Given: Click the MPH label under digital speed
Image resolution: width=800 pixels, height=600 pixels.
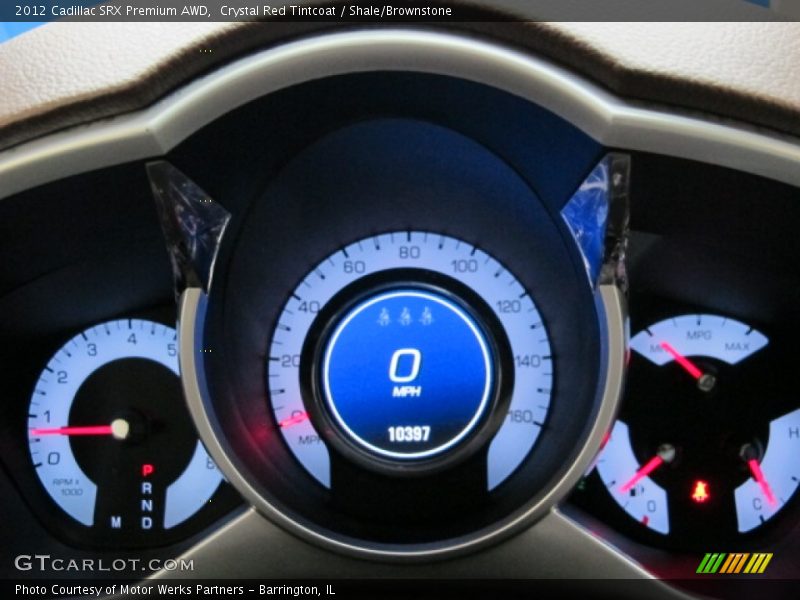Looking at the screenshot, I should pos(407,392).
